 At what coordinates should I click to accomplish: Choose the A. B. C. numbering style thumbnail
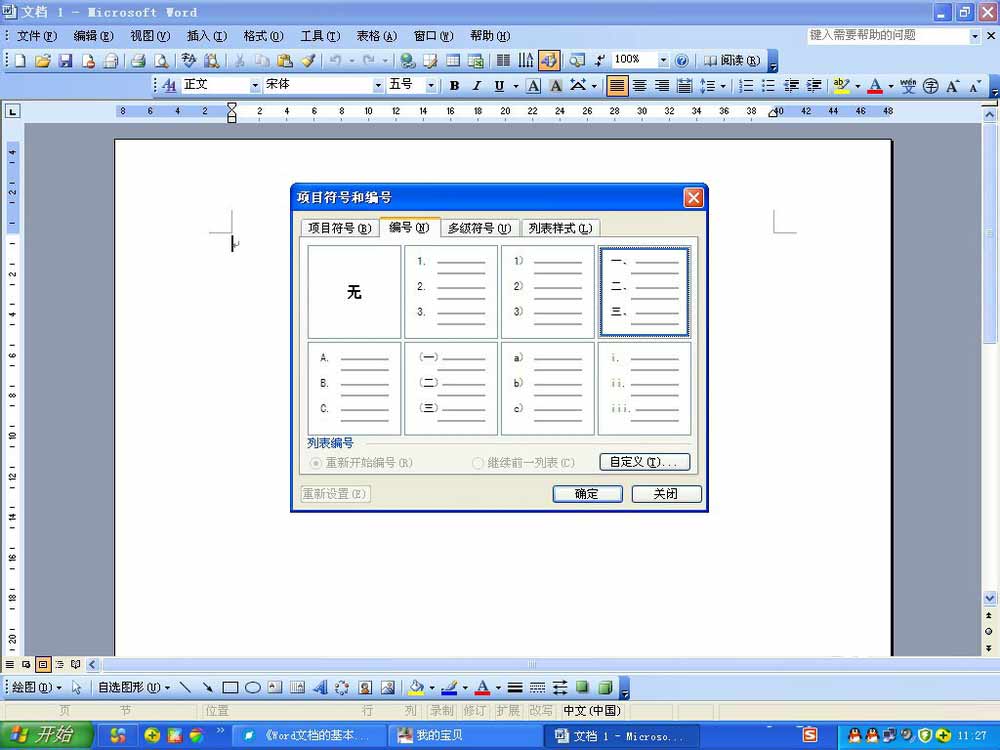point(354,389)
